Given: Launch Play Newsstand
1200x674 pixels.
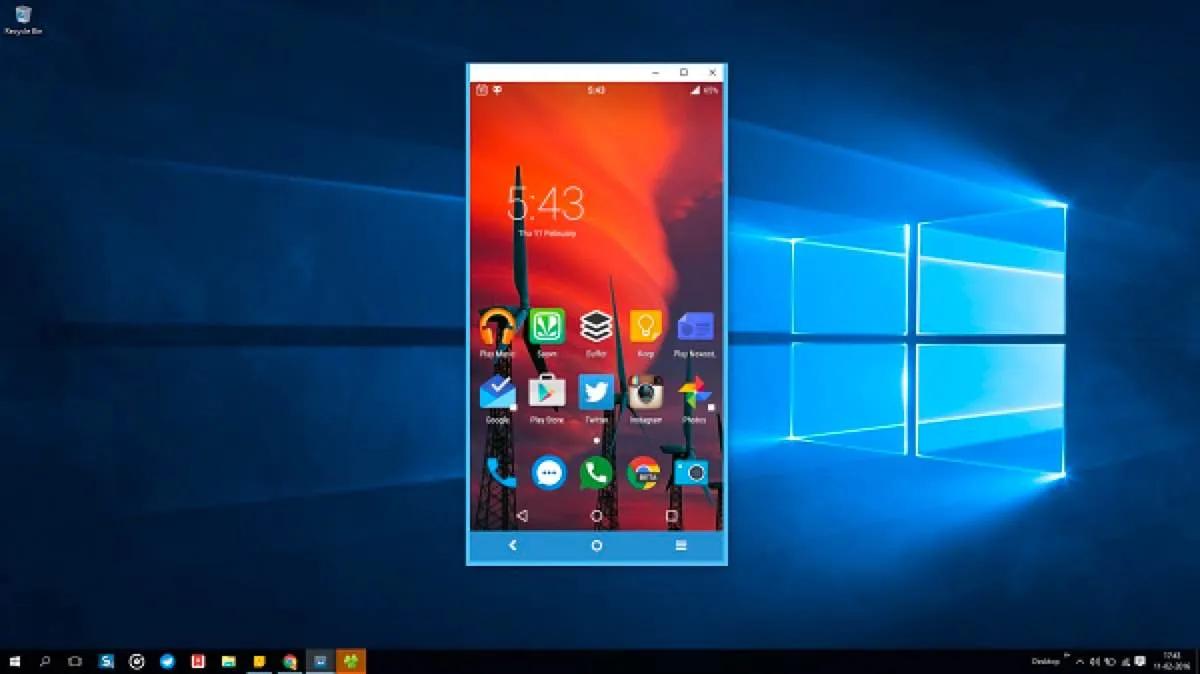Looking at the screenshot, I should tap(694, 327).
